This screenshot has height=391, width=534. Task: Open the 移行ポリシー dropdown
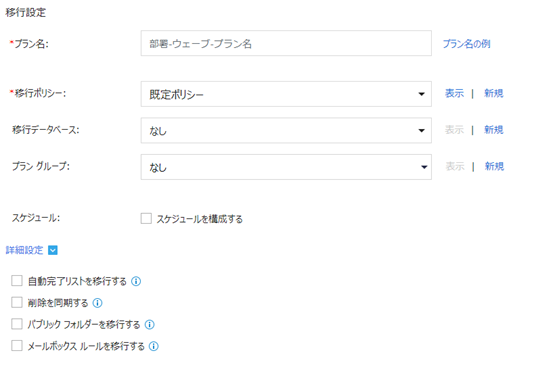(x=286, y=94)
